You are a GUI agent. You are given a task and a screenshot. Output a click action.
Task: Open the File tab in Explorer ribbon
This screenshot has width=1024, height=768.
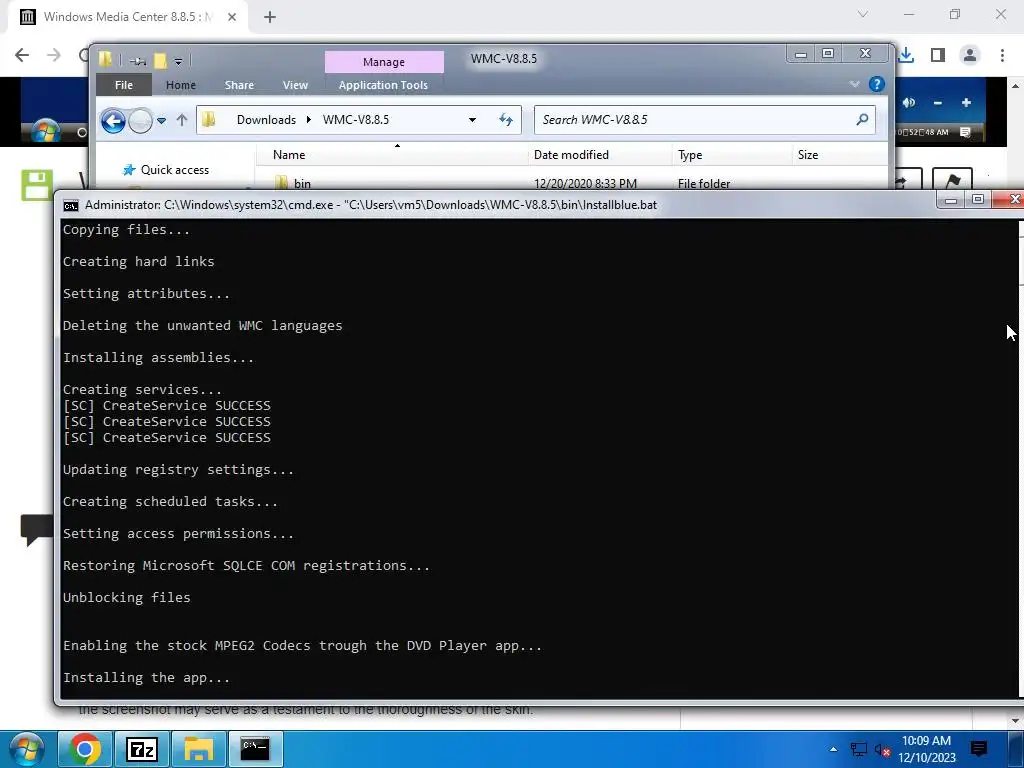[123, 85]
